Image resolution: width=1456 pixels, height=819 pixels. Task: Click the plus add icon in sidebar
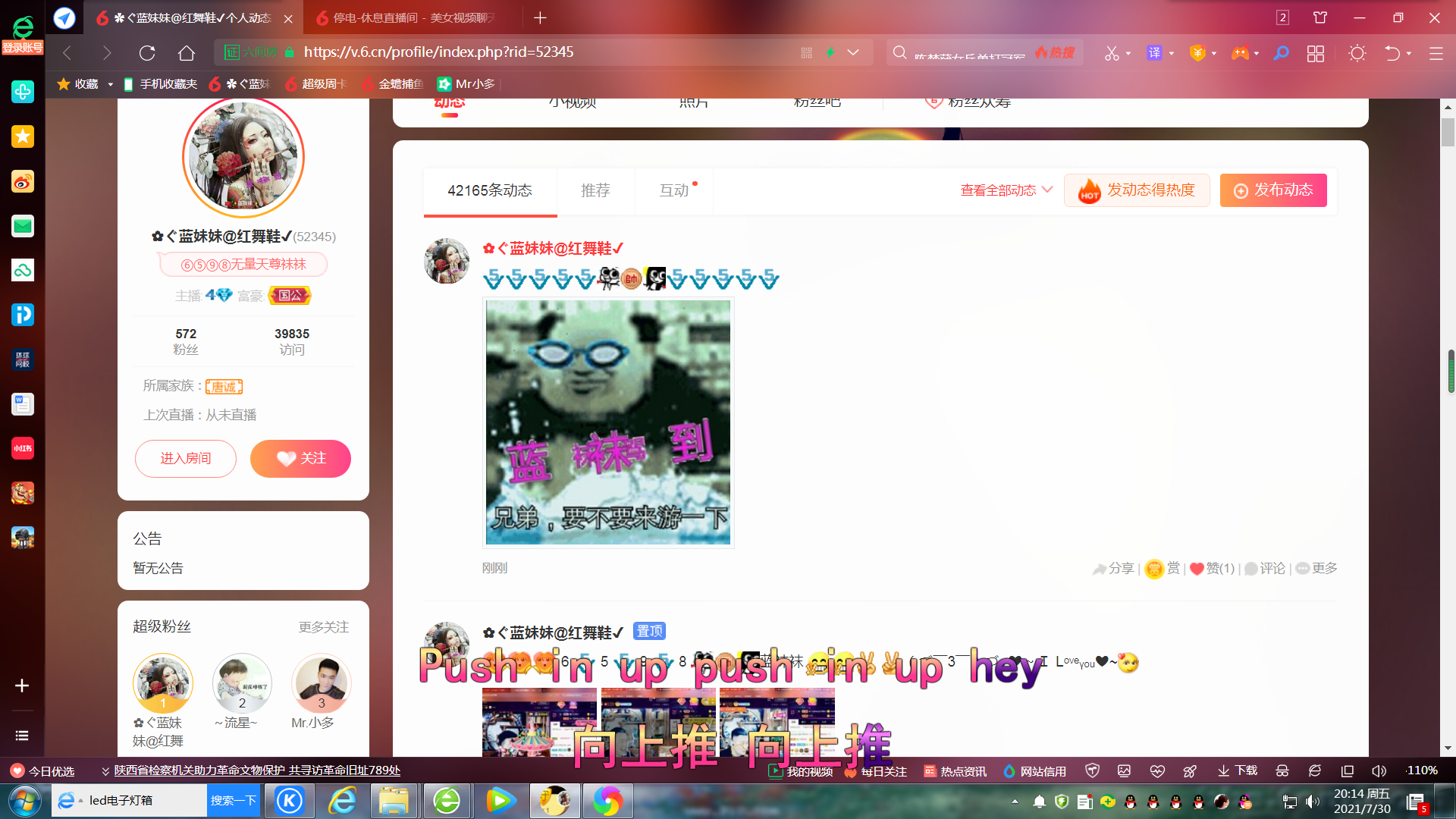click(22, 686)
